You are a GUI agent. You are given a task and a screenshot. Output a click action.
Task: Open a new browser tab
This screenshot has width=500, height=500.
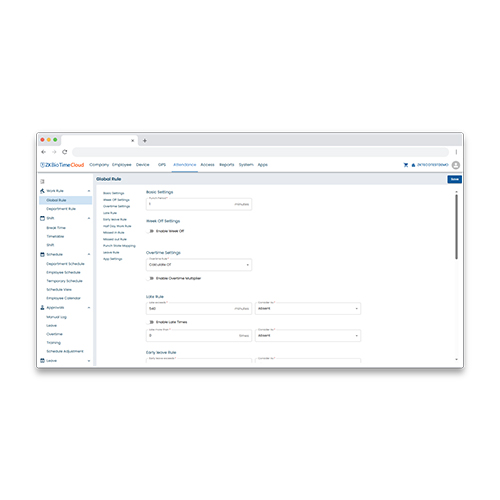[145, 141]
